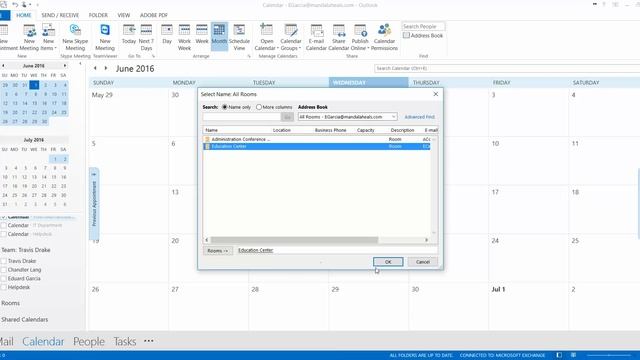Close the Select Name dialog
This screenshot has width=640, height=360.
[x=436, y=94]
